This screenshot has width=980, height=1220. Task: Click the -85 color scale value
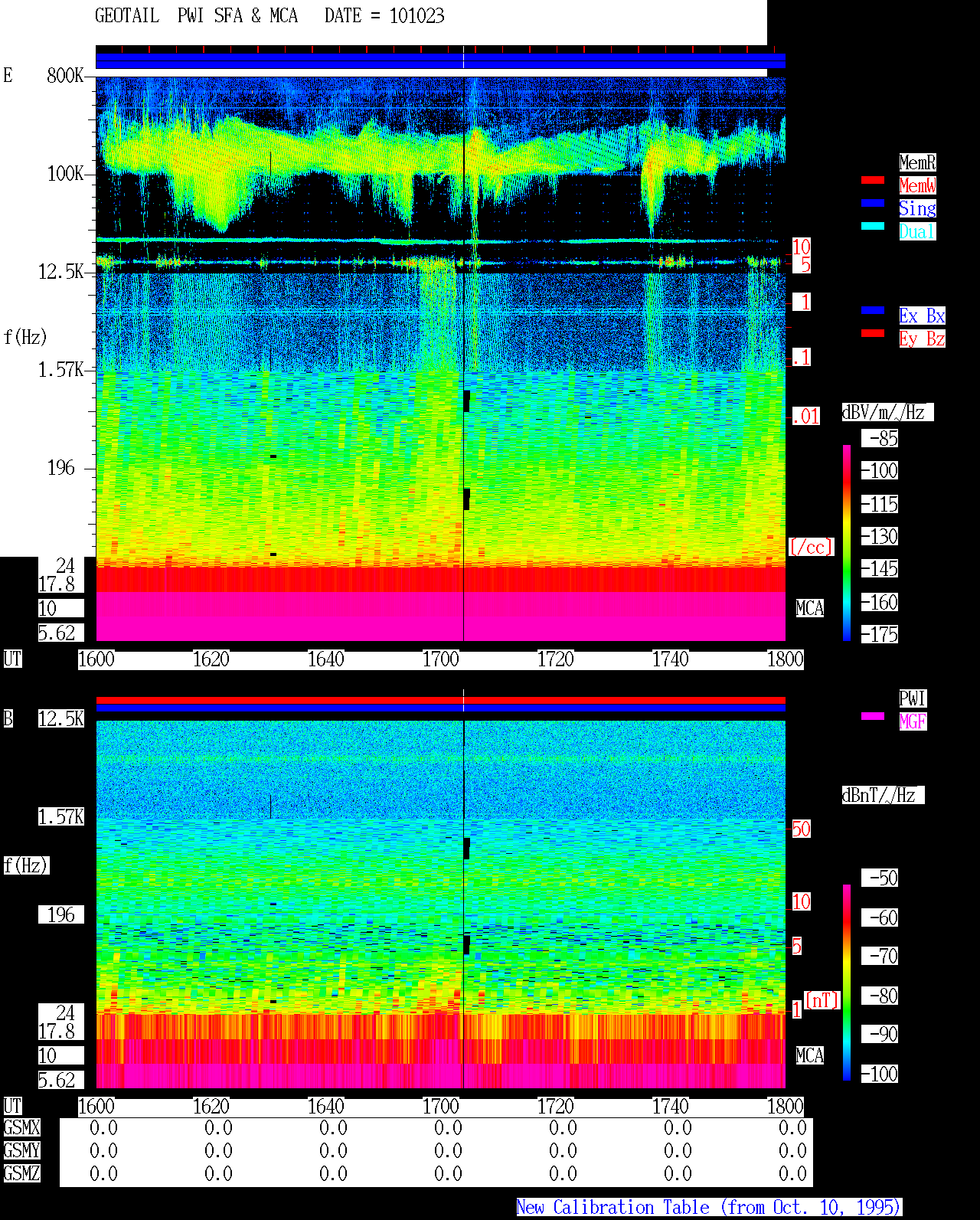(880, 438)
